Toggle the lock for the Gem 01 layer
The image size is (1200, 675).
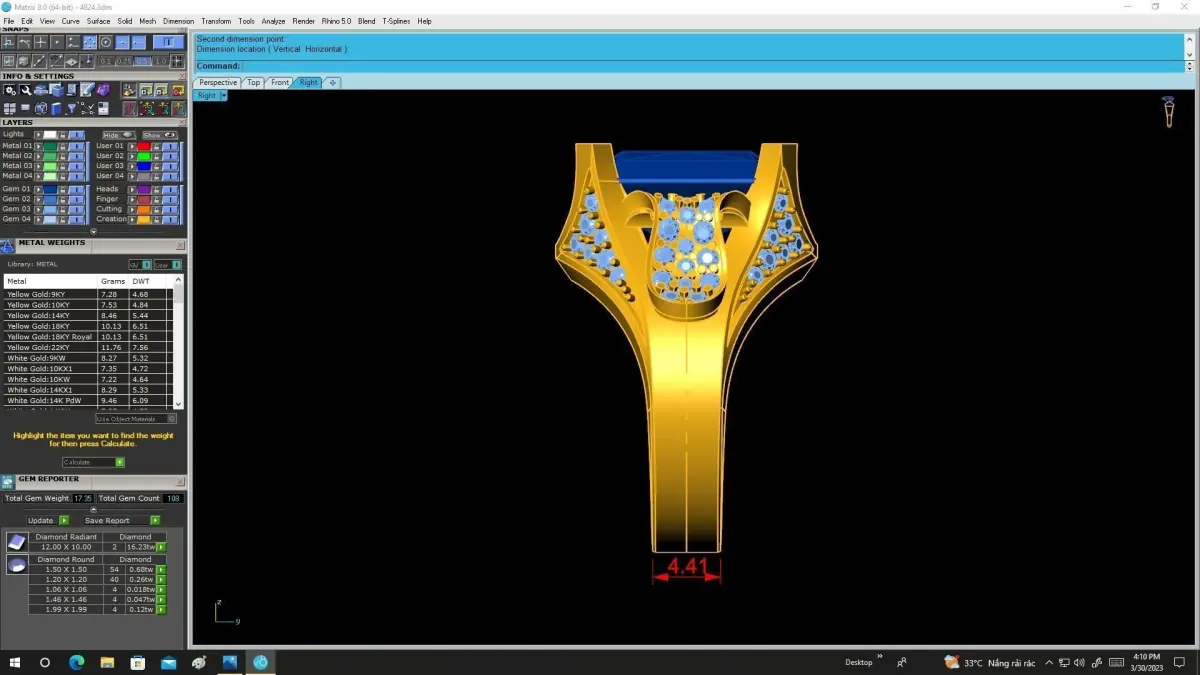[63, 189]
